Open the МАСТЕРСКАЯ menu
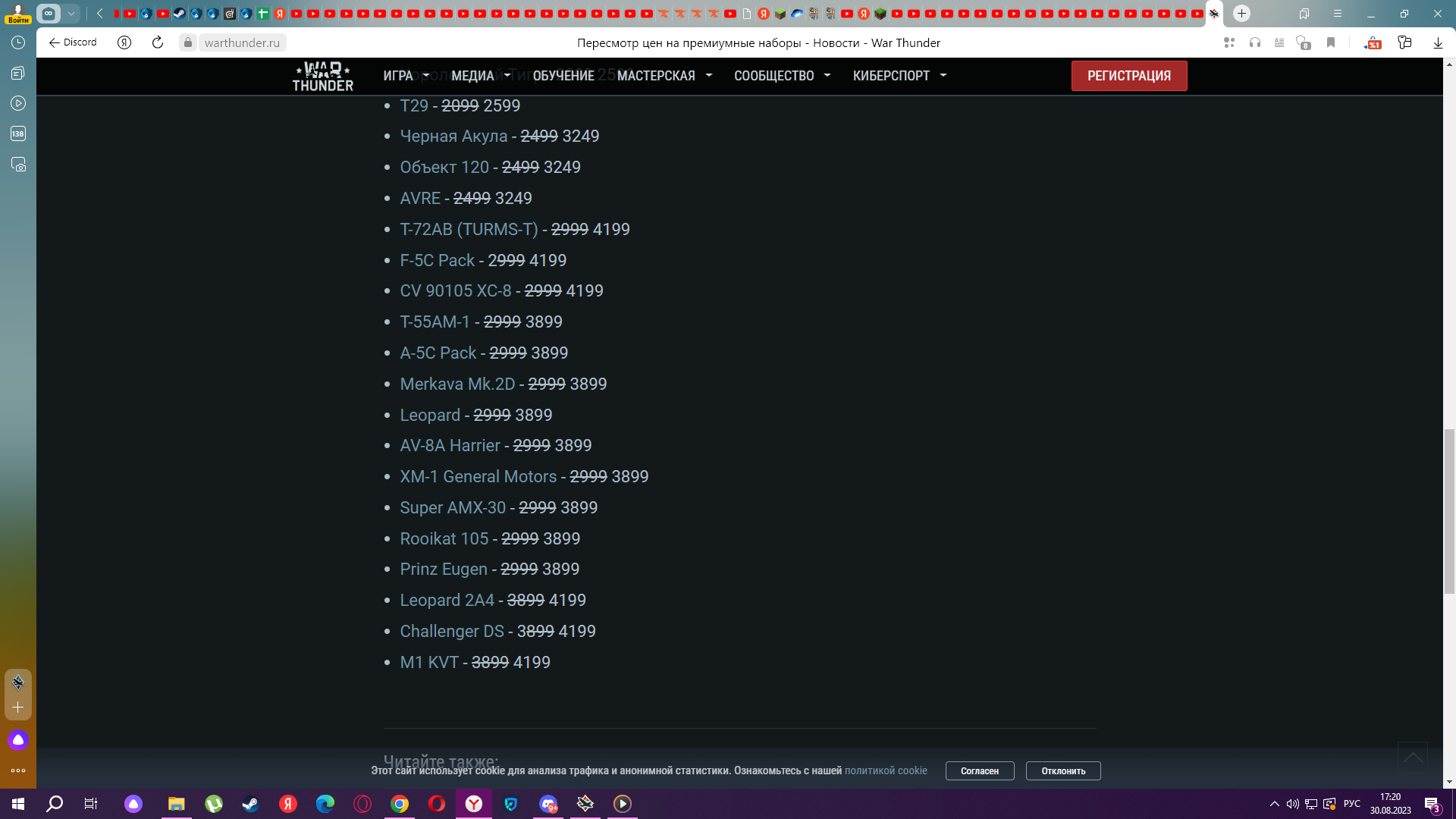 pyautogui.click(x=656, y=76)
